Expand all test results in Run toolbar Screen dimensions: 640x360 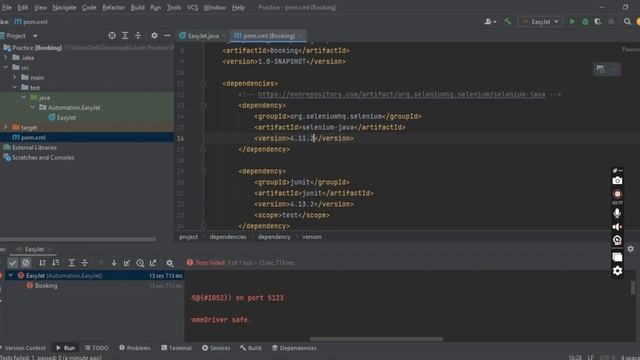tap(71, 263)
